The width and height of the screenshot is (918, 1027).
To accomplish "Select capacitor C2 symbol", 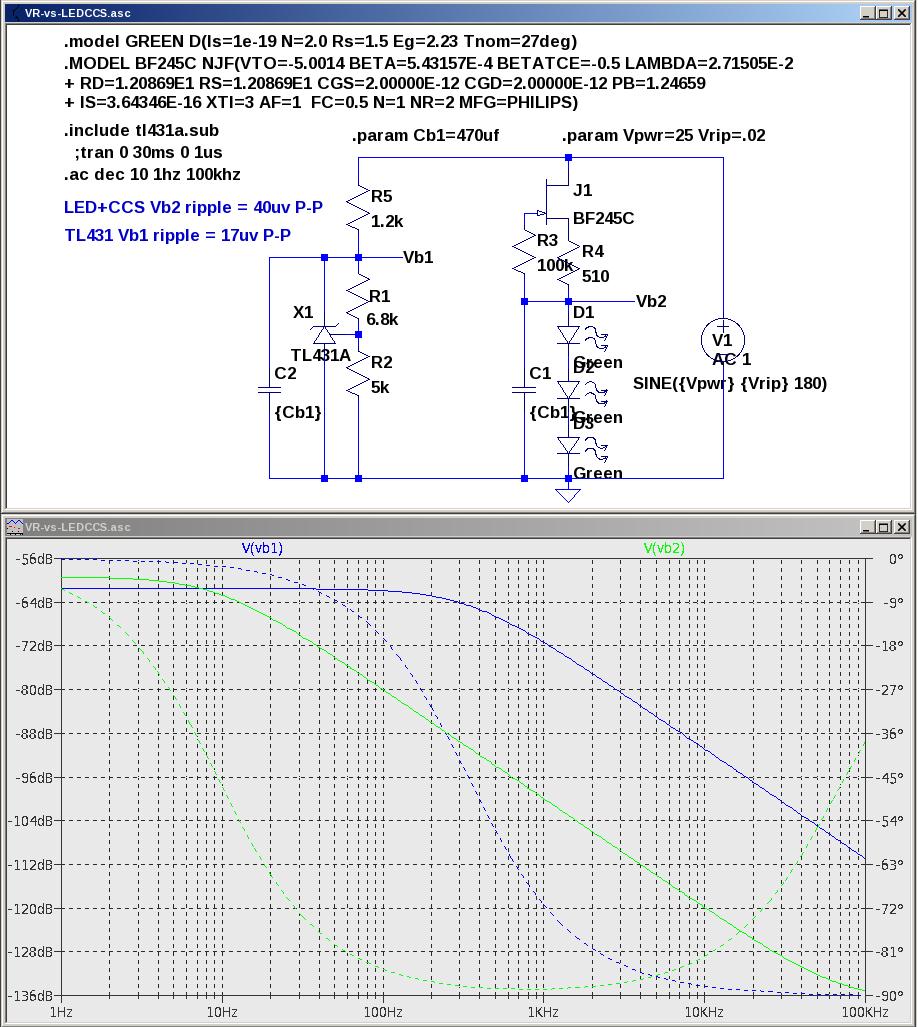I will (x=269, y=390).
